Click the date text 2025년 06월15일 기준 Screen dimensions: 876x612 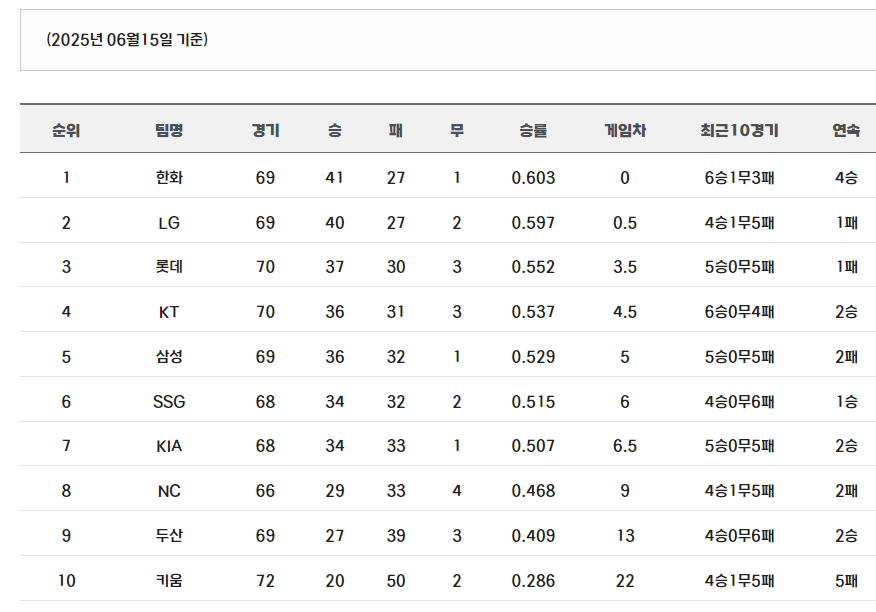click(x=127, y=40)
